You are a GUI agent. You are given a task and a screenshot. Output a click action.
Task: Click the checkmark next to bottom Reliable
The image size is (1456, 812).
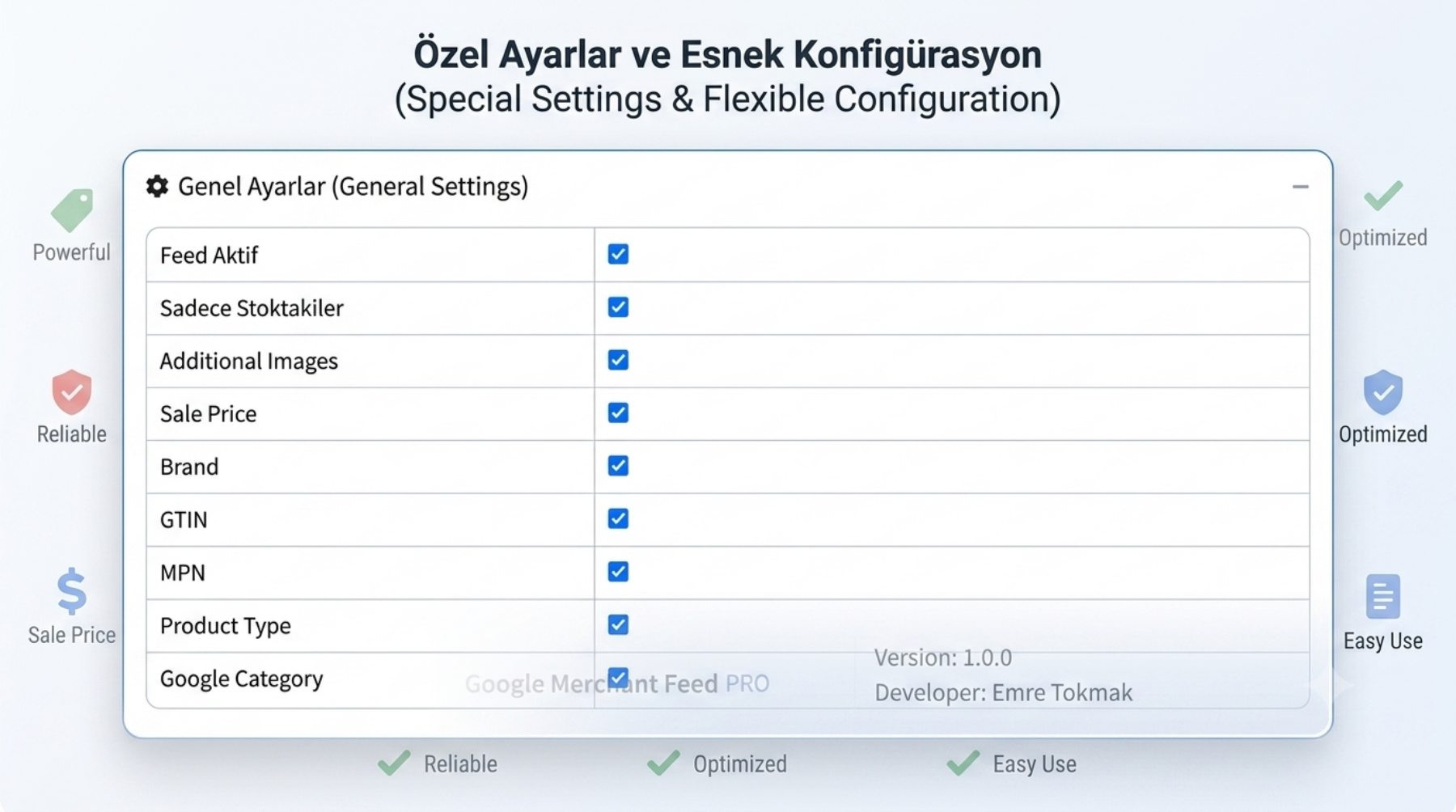pyautogui.click(x=395, y=763)
